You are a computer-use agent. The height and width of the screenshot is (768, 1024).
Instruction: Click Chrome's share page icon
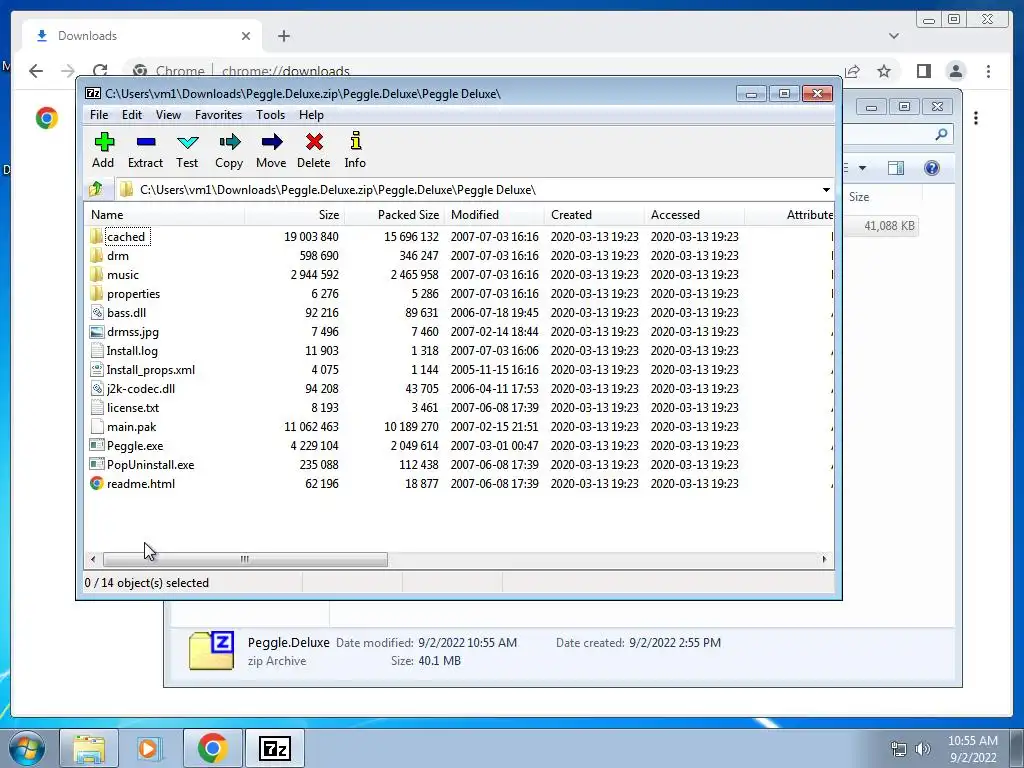pos(851,71)
